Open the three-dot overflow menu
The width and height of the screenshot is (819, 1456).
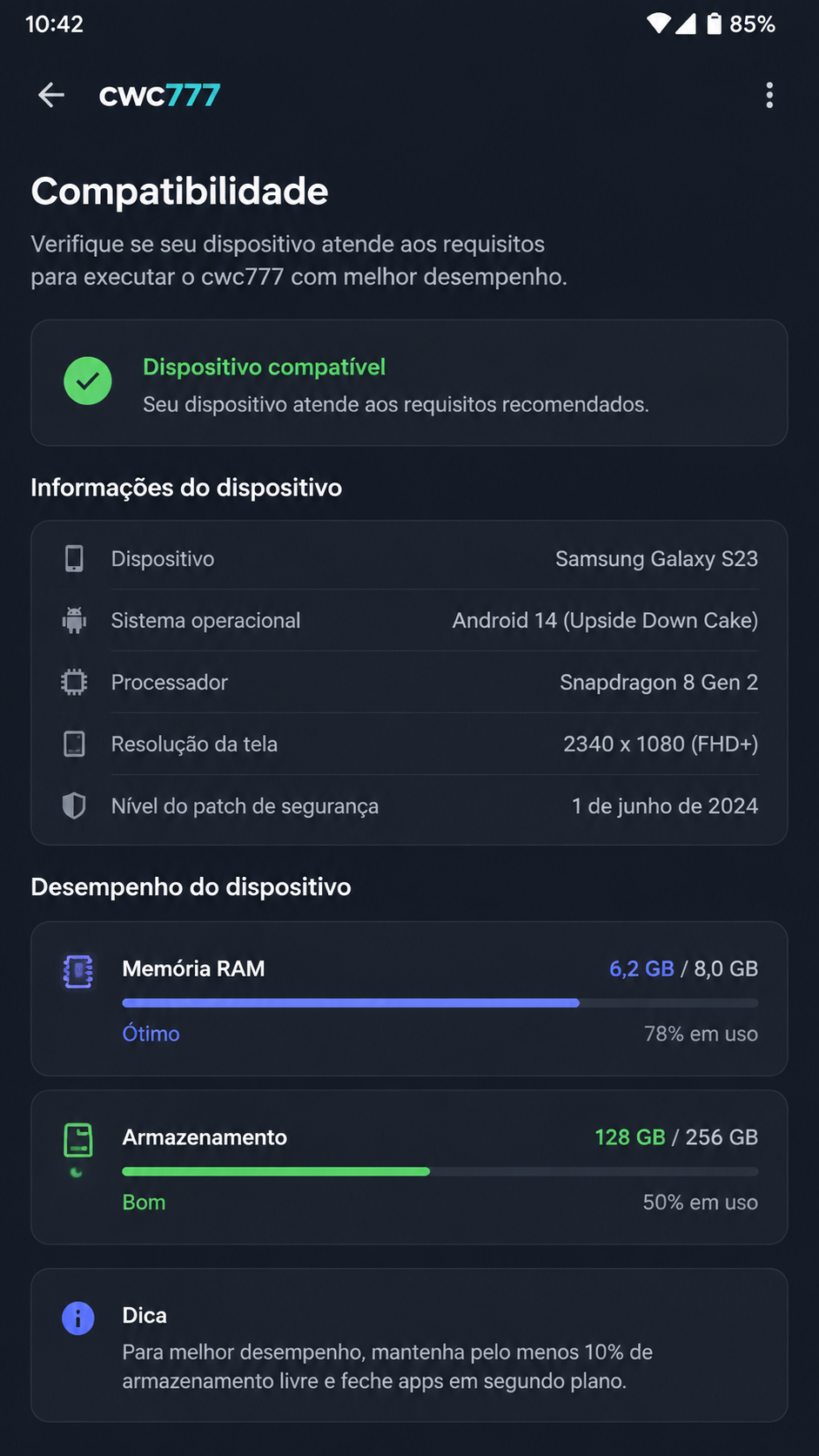769,95
